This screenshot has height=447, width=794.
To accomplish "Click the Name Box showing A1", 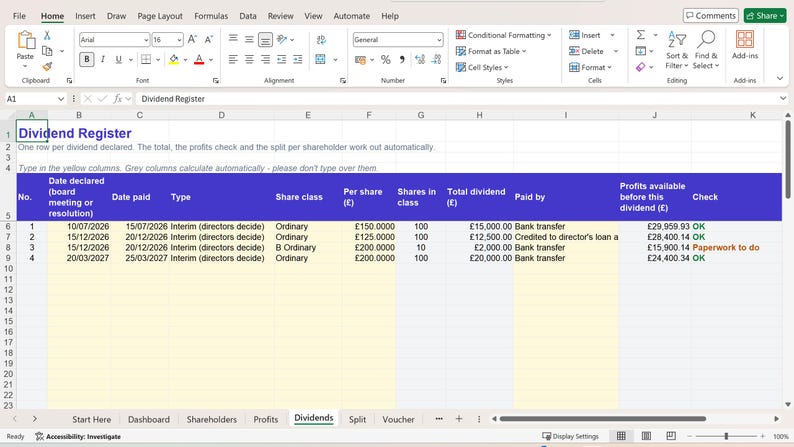I will (x=35, y=99).
